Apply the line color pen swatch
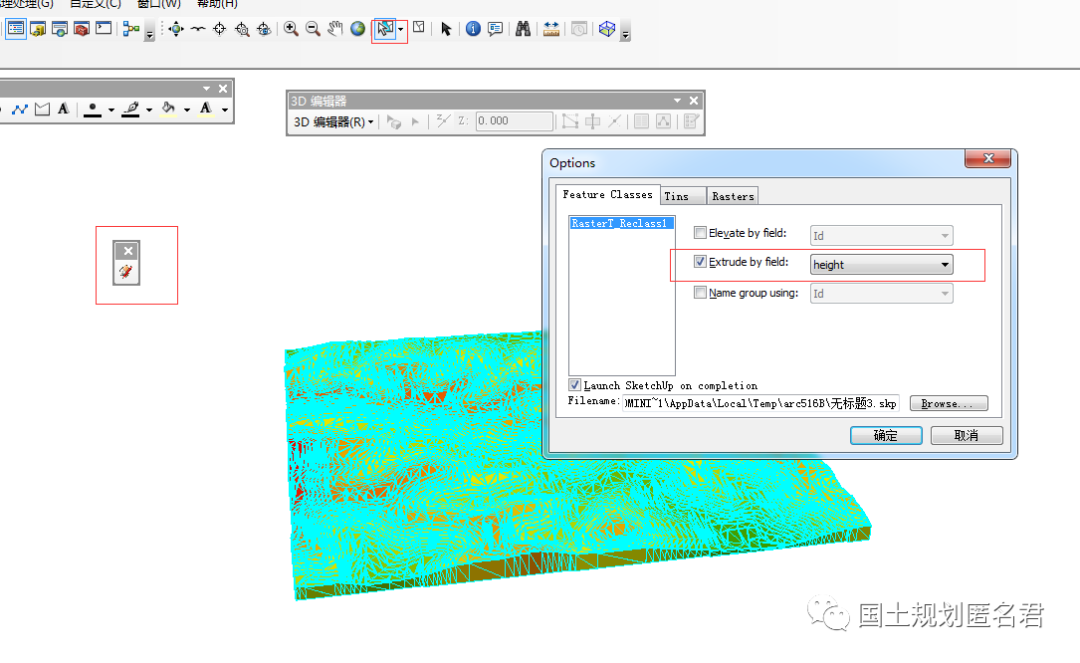 (x=131, y=109)
